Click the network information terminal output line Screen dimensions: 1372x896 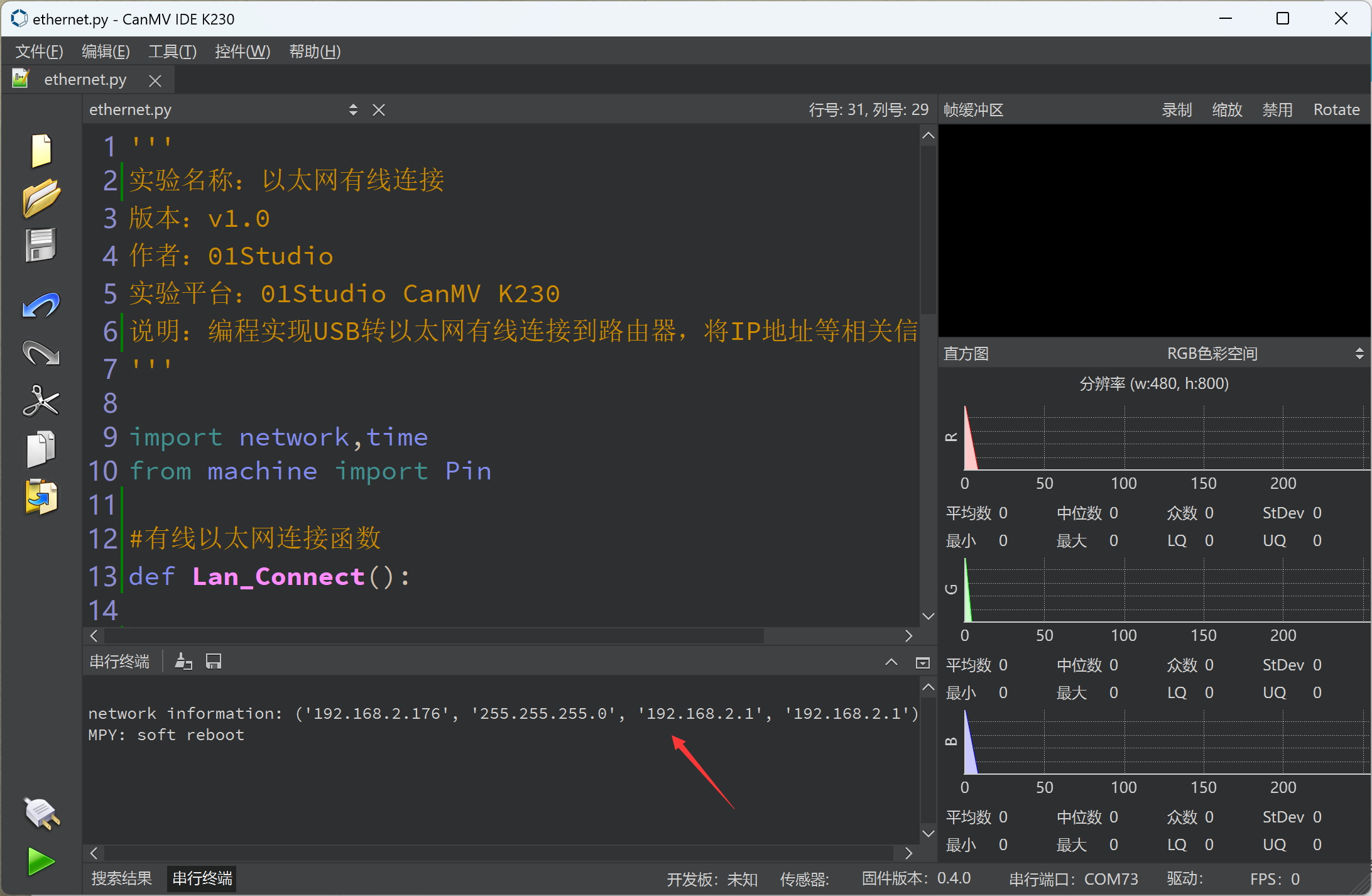coord(503,714)
